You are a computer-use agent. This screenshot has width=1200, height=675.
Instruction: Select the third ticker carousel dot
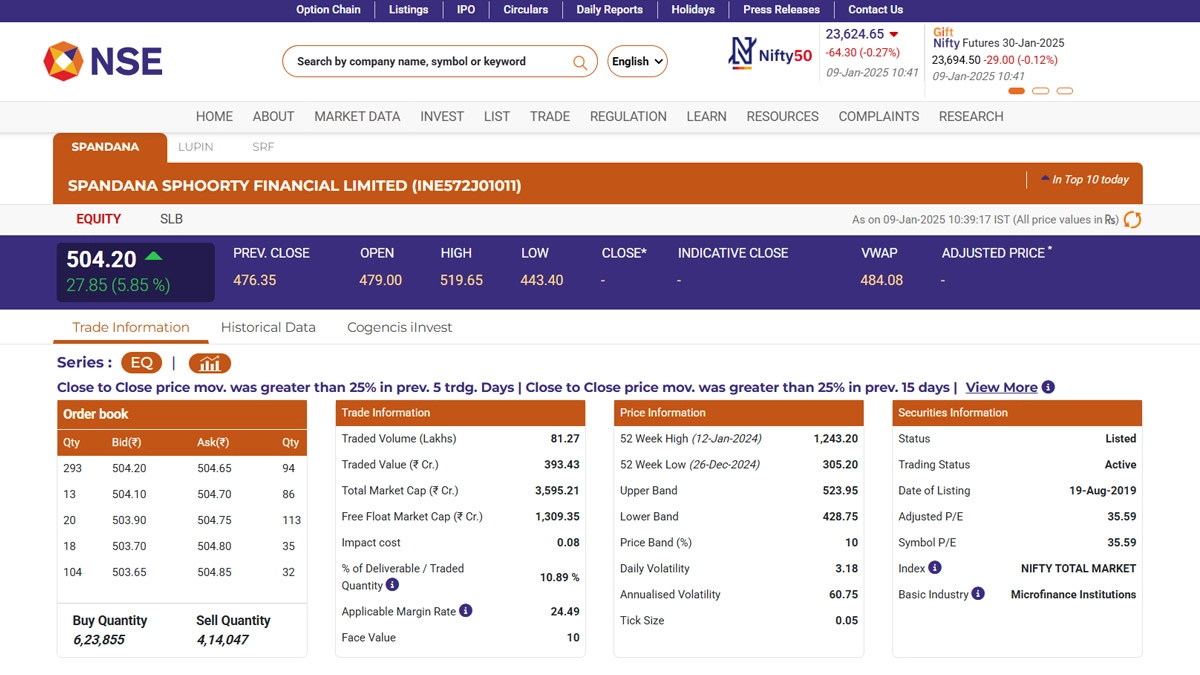[x=1064, y=91]
